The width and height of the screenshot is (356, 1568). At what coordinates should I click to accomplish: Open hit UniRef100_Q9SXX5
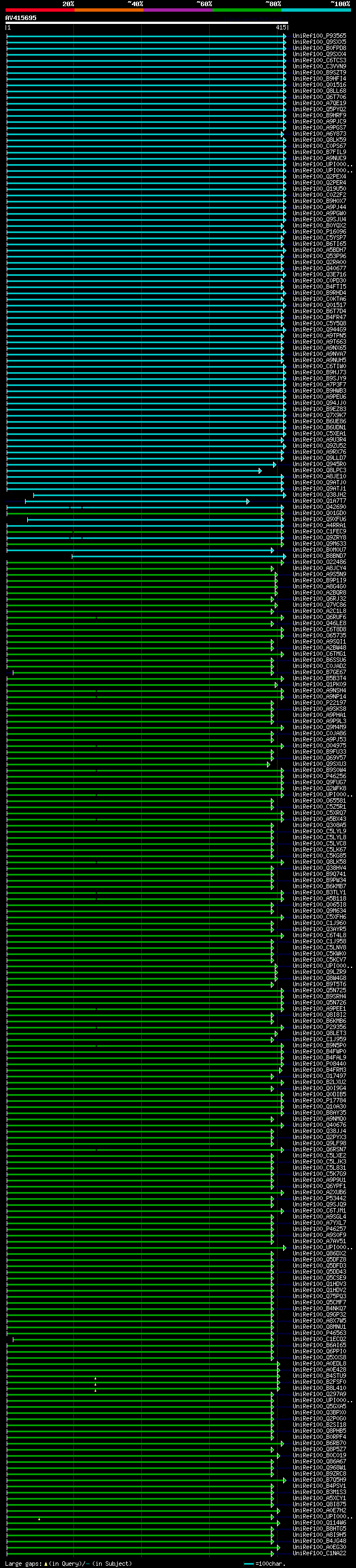click(319, 42)
